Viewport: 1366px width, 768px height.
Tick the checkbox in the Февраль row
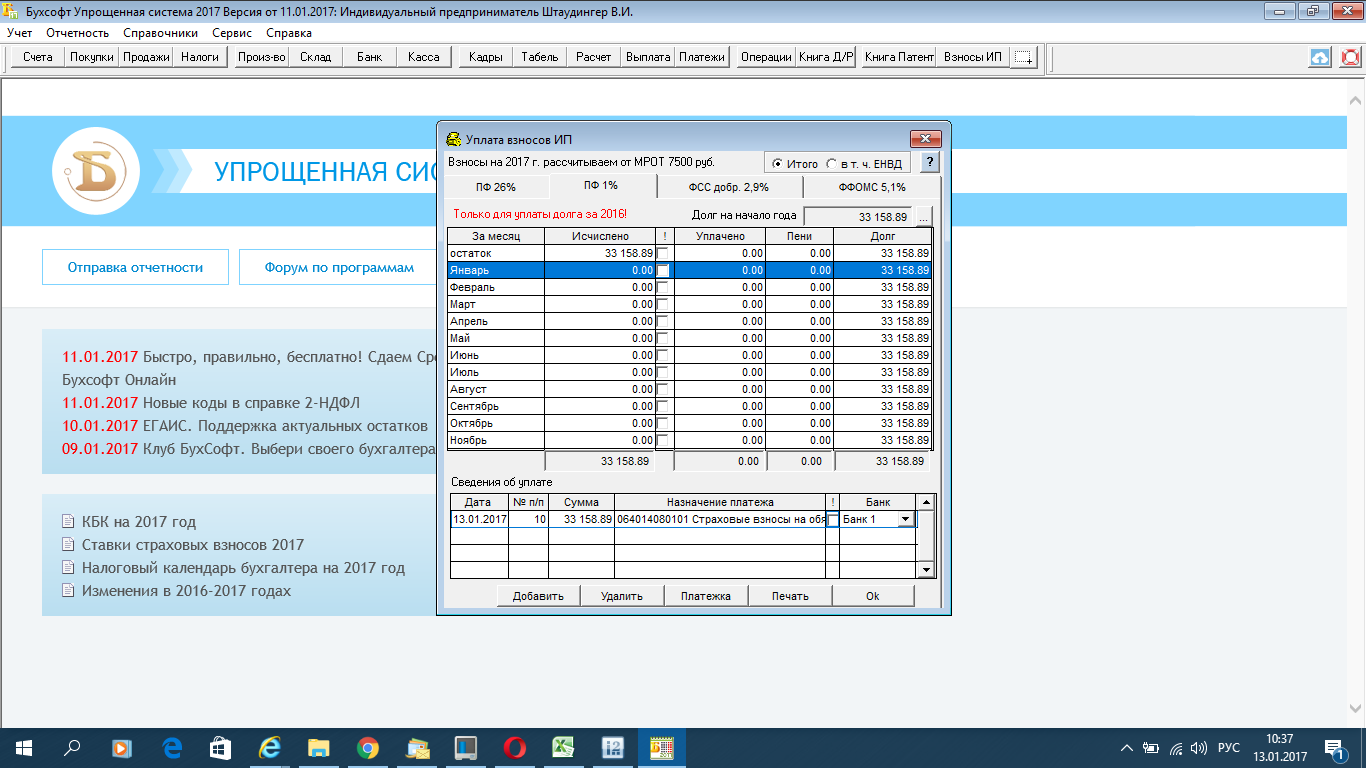(x=663, y=287)
